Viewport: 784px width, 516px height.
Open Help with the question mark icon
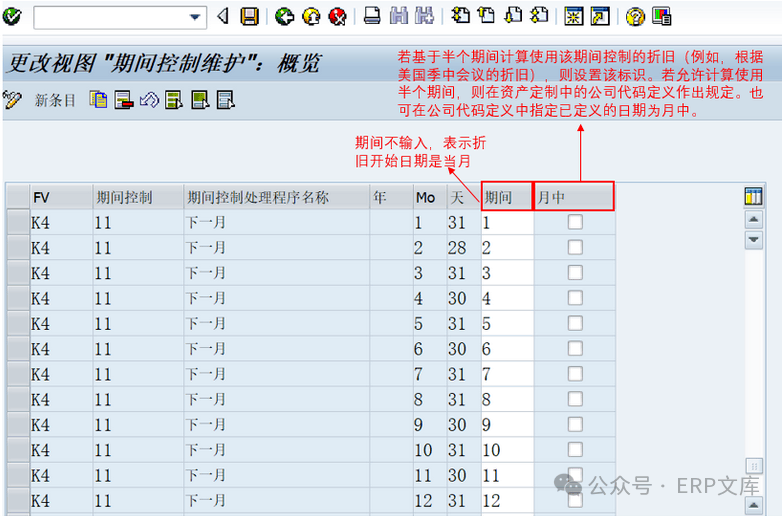[x=635, y=16]
